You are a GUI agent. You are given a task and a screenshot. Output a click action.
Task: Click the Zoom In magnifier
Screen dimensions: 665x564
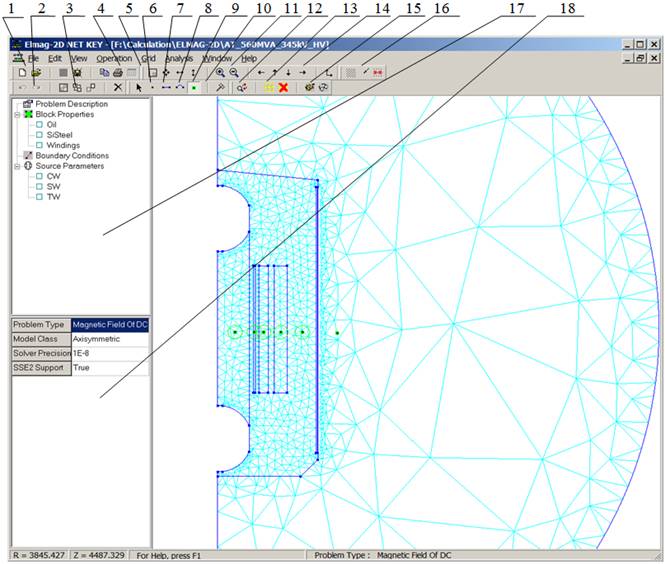(220, 73)
